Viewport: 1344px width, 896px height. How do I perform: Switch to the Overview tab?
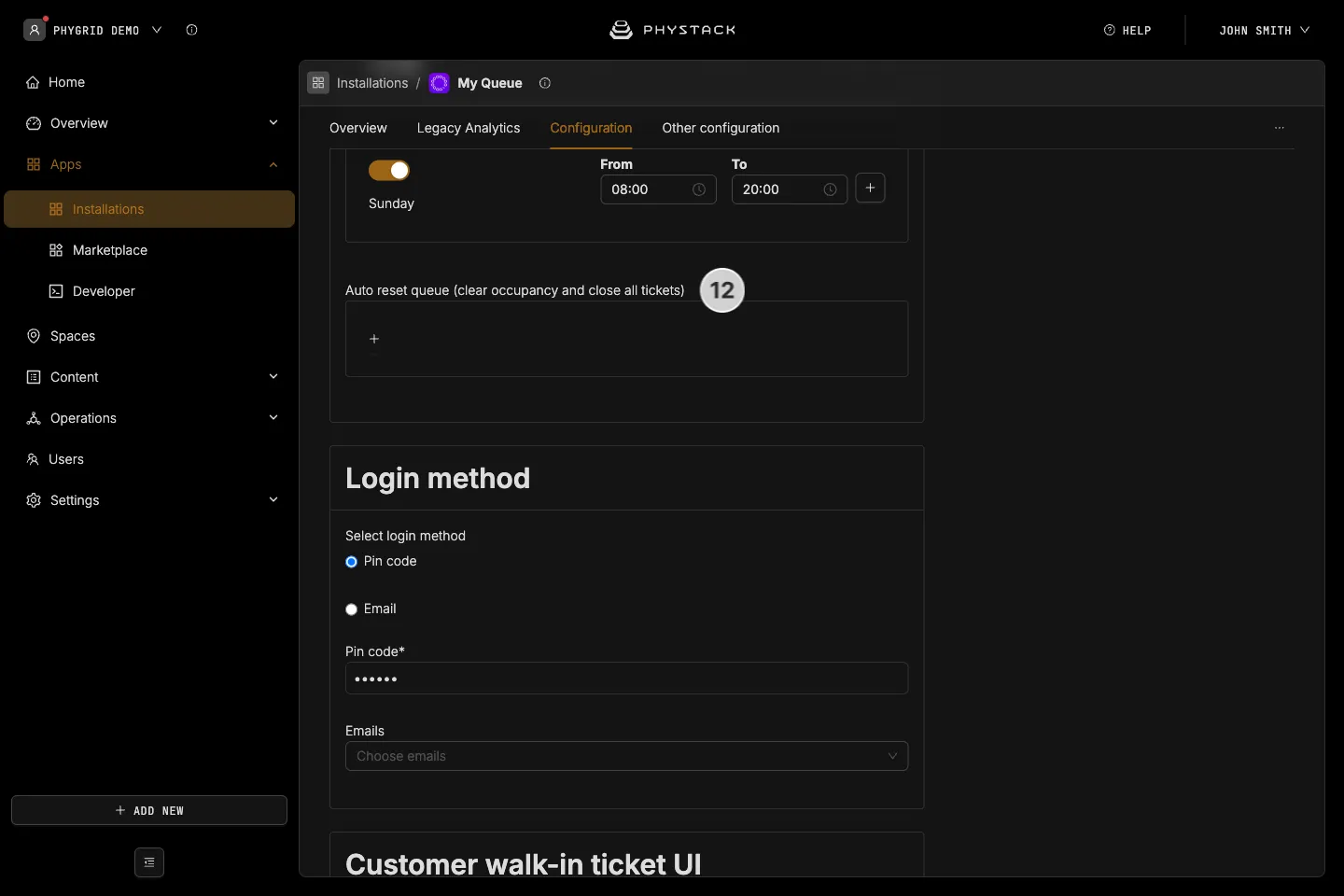[358, 128]
